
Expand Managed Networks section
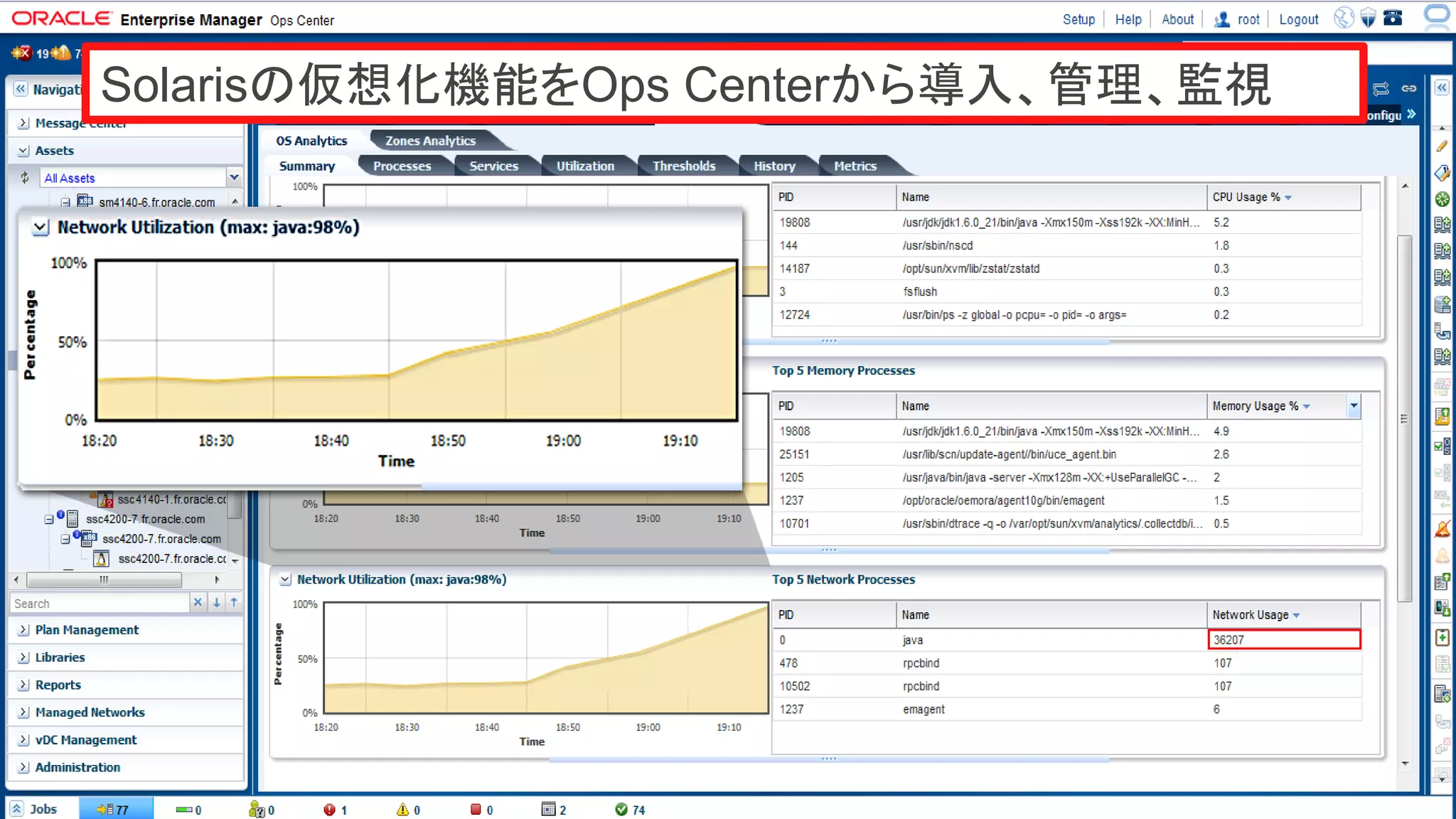tap(23, 712)
